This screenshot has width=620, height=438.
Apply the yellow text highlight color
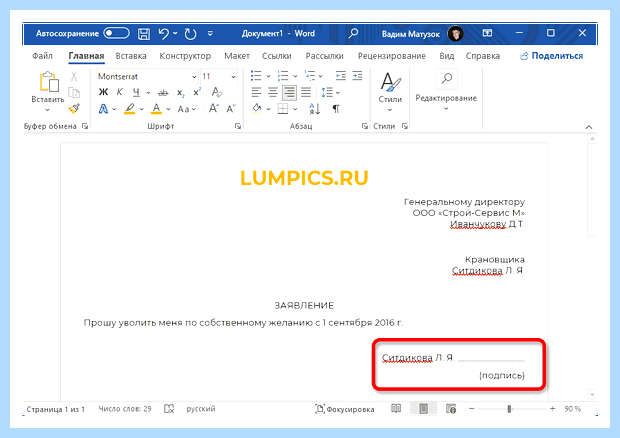point(129,108)
